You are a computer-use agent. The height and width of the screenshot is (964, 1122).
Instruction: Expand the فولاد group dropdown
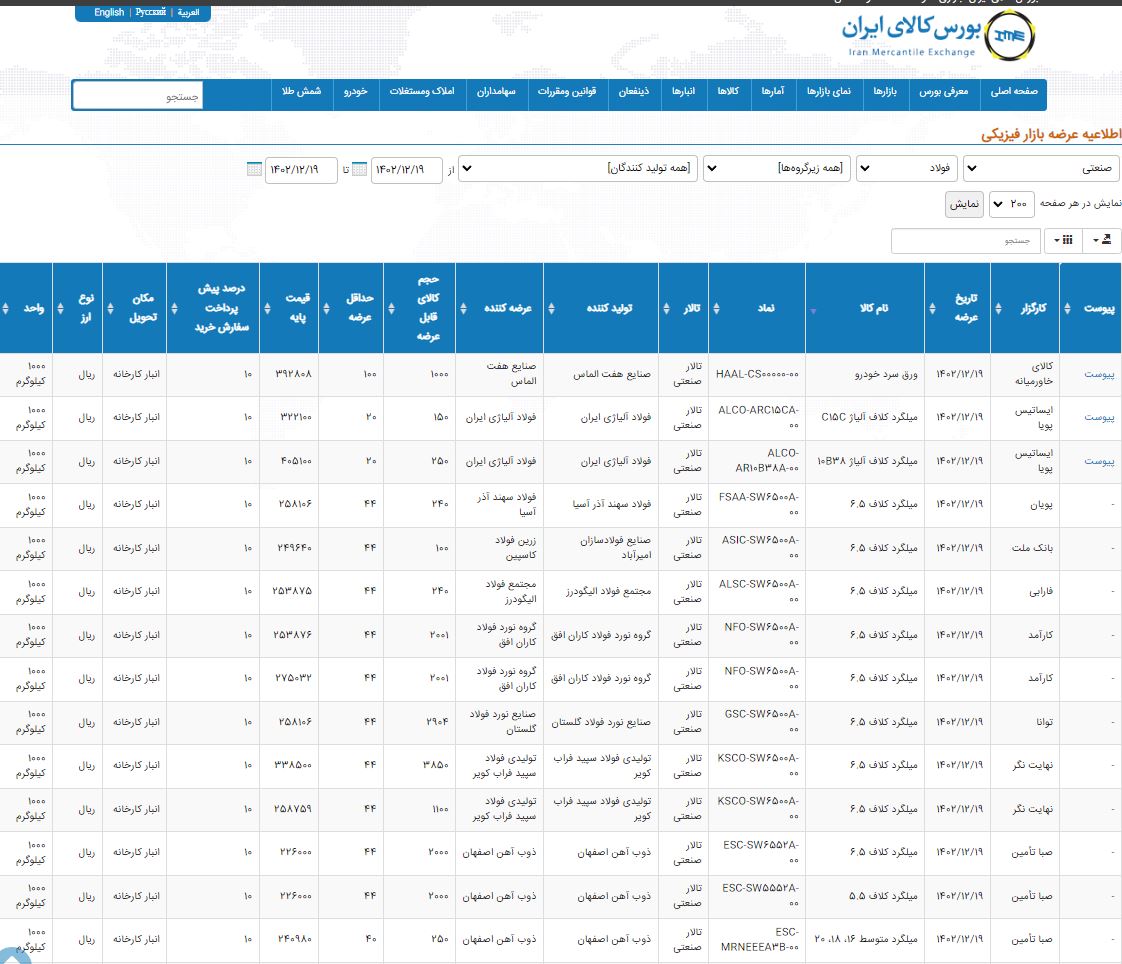(x=907, y=169)
